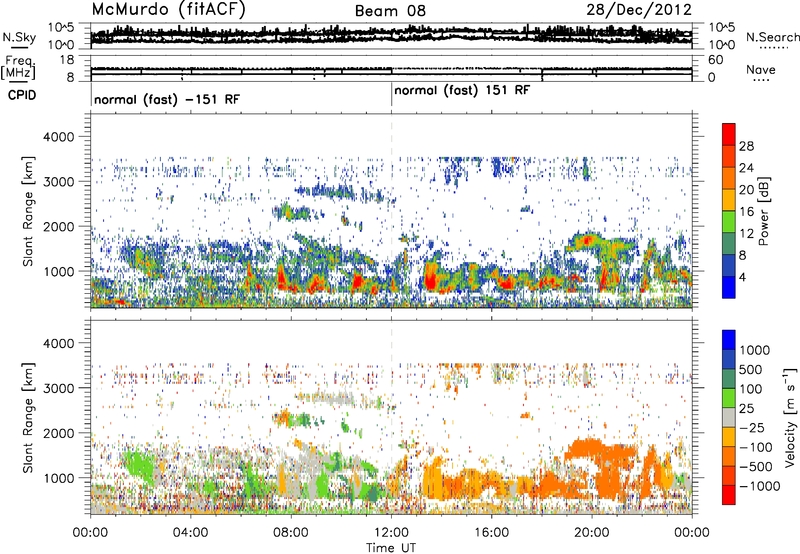Click the gray segment of the Velocity color bar
The width and height of the screenshot is (800, 554).
coord(729,418)
